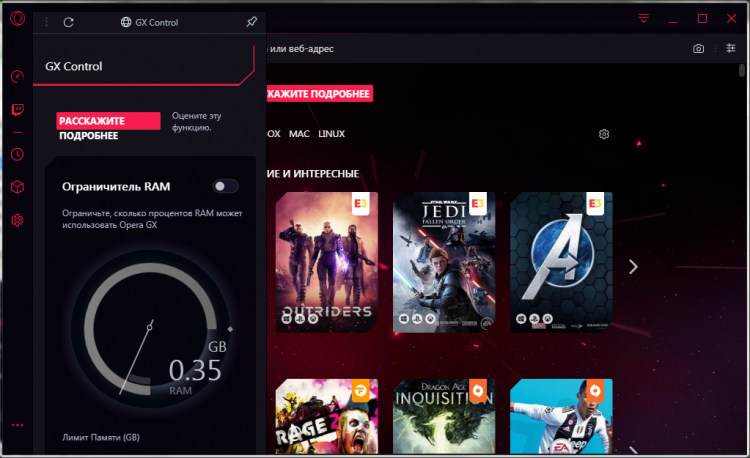Screen dimensions: 750x458
Task: Select the LINUX platform tab
Action: (331, 134)
